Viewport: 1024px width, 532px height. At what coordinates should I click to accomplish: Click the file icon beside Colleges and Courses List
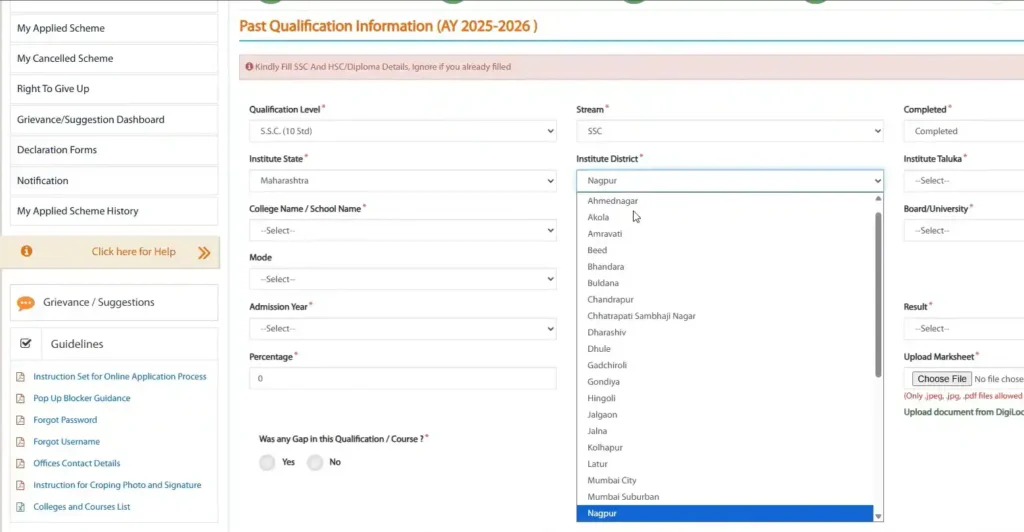click(20, 507)
